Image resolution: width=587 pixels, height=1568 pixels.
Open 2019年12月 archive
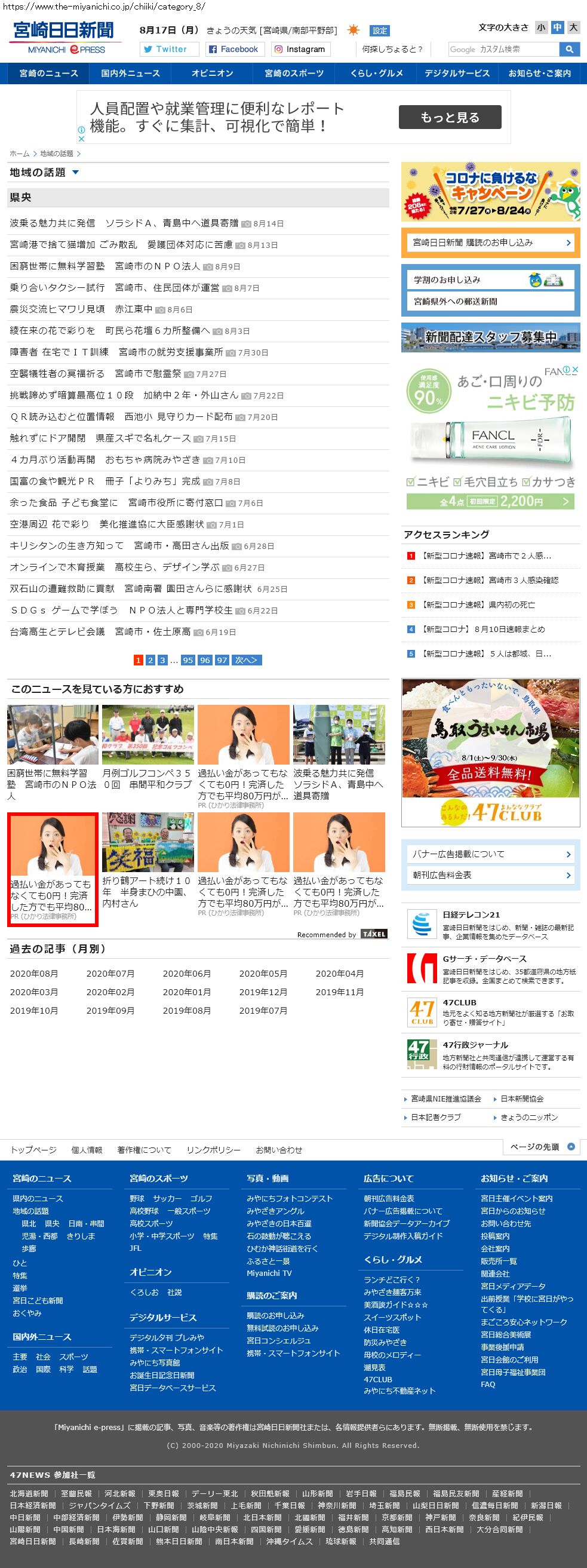coord(263,992)
